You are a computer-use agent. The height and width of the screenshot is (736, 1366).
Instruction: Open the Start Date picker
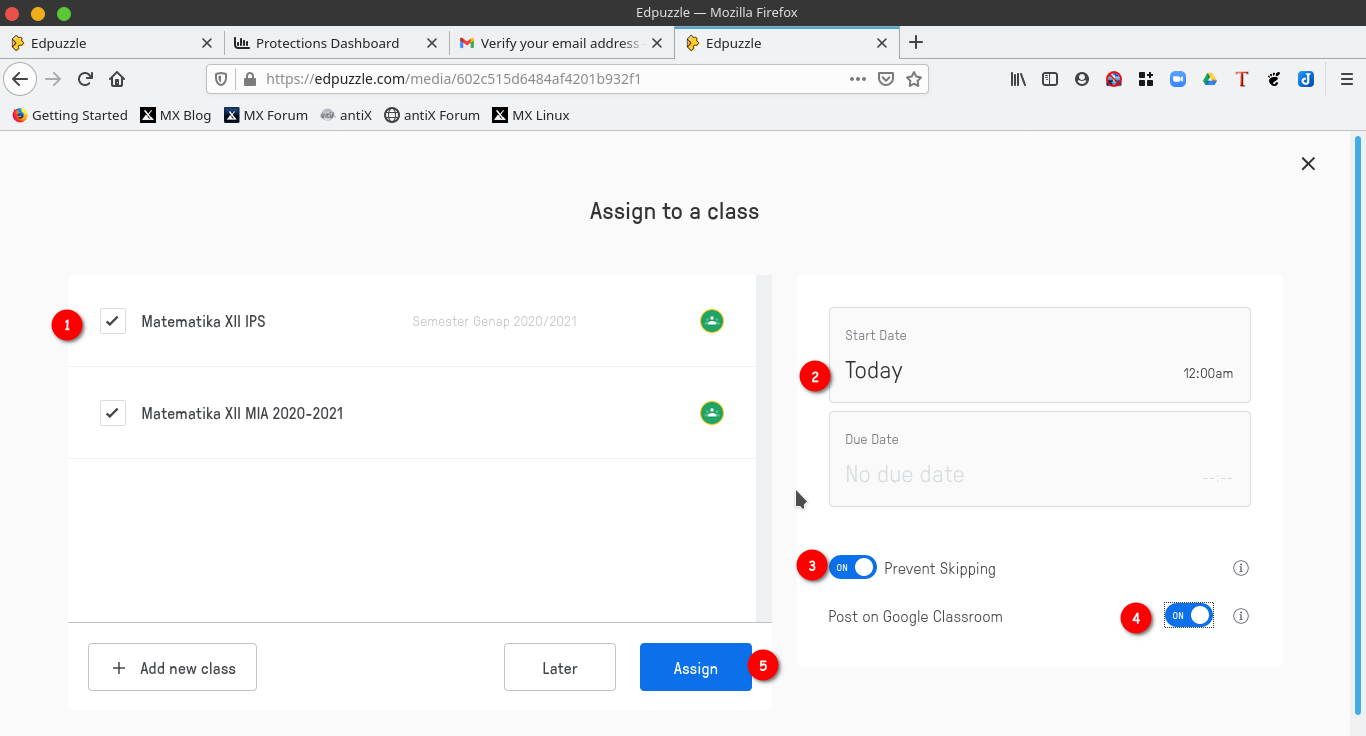tap(1039, 355)
